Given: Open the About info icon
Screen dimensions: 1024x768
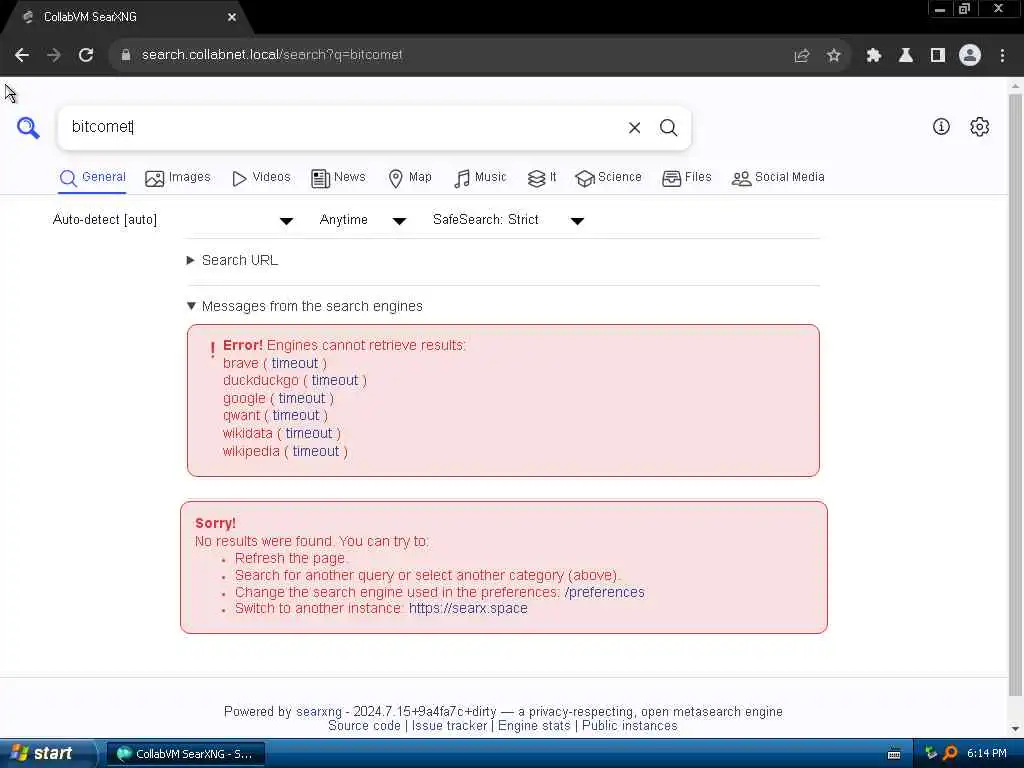Looking at the screenshot, I should 941,127.
